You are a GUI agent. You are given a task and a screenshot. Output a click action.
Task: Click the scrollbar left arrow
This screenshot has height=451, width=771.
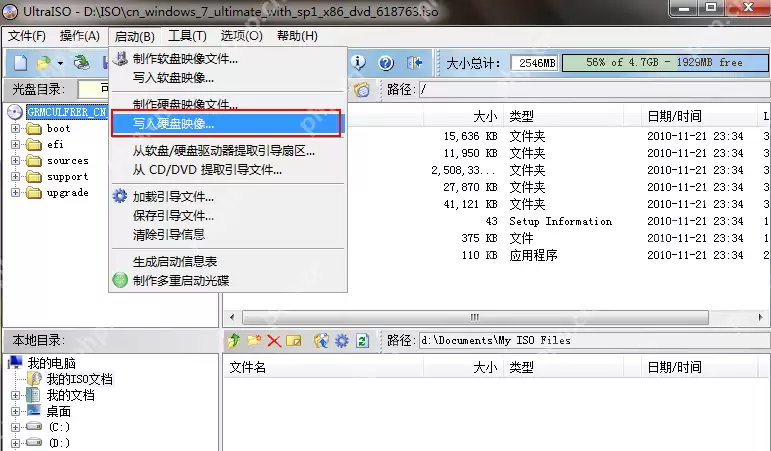pyautogui.click(x=232, y=317)
